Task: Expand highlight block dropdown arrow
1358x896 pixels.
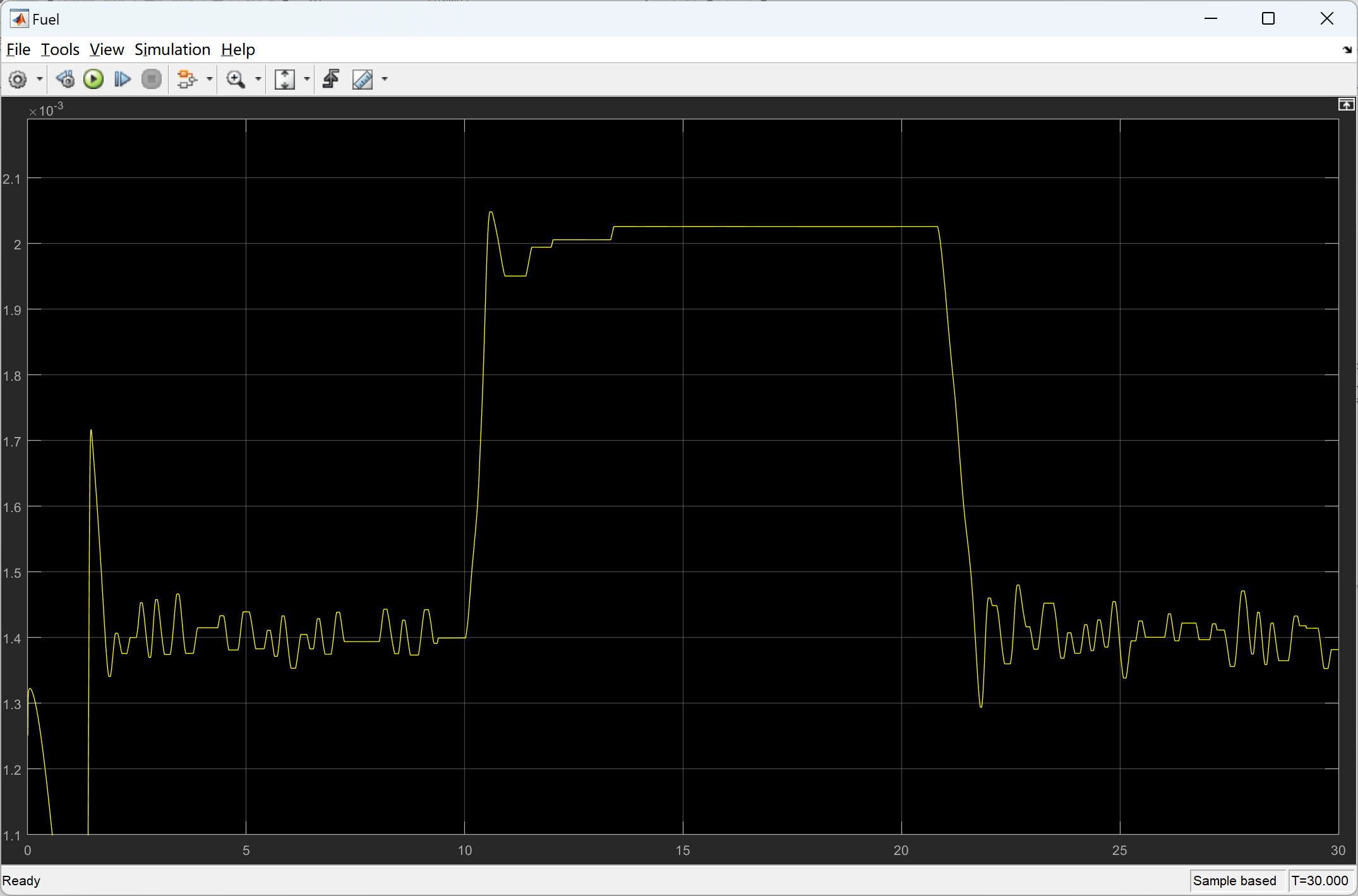Action: (x=210, y=80)
